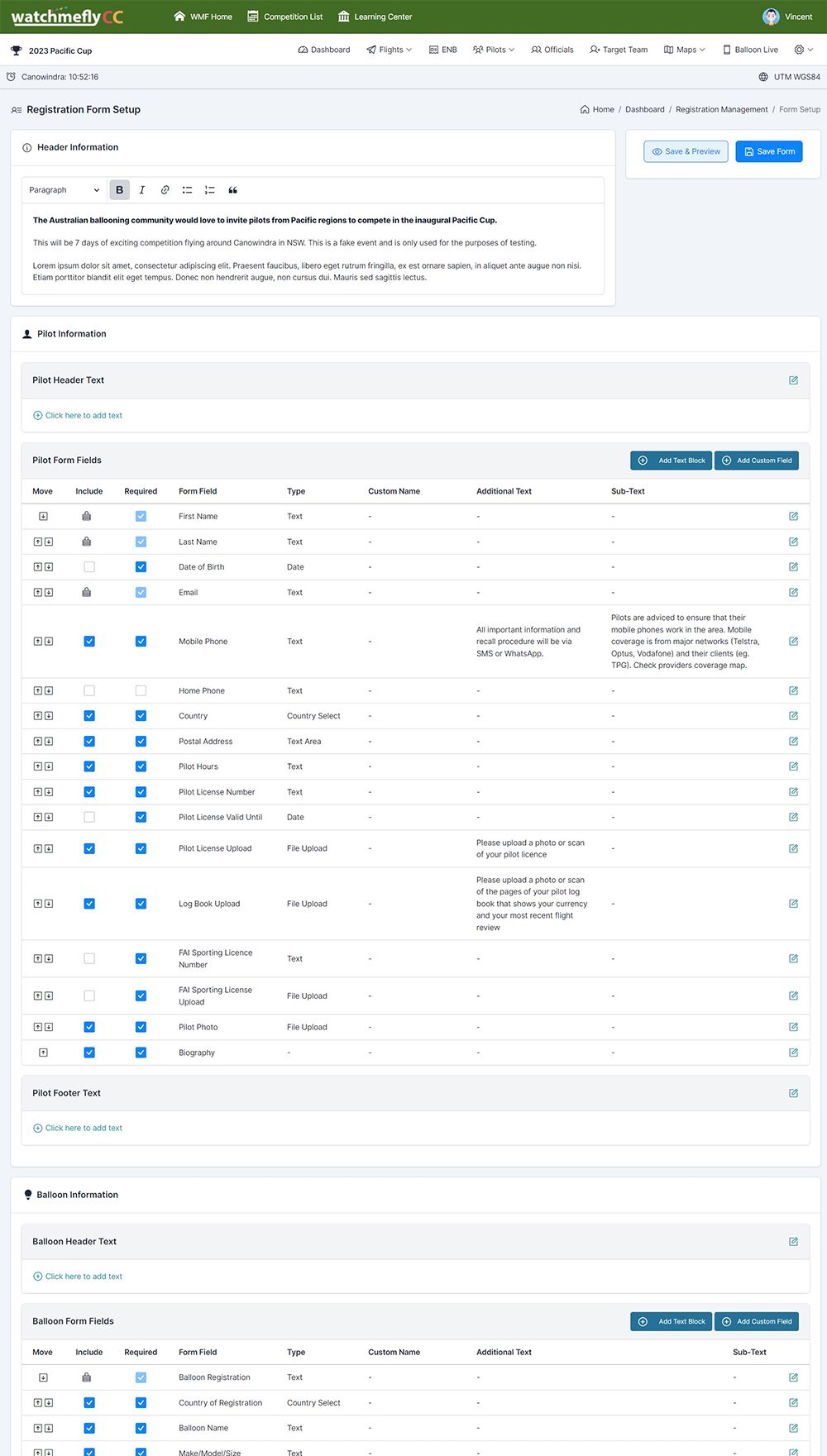Expand the Maps dropdown menu

click(x=685, y=50)
